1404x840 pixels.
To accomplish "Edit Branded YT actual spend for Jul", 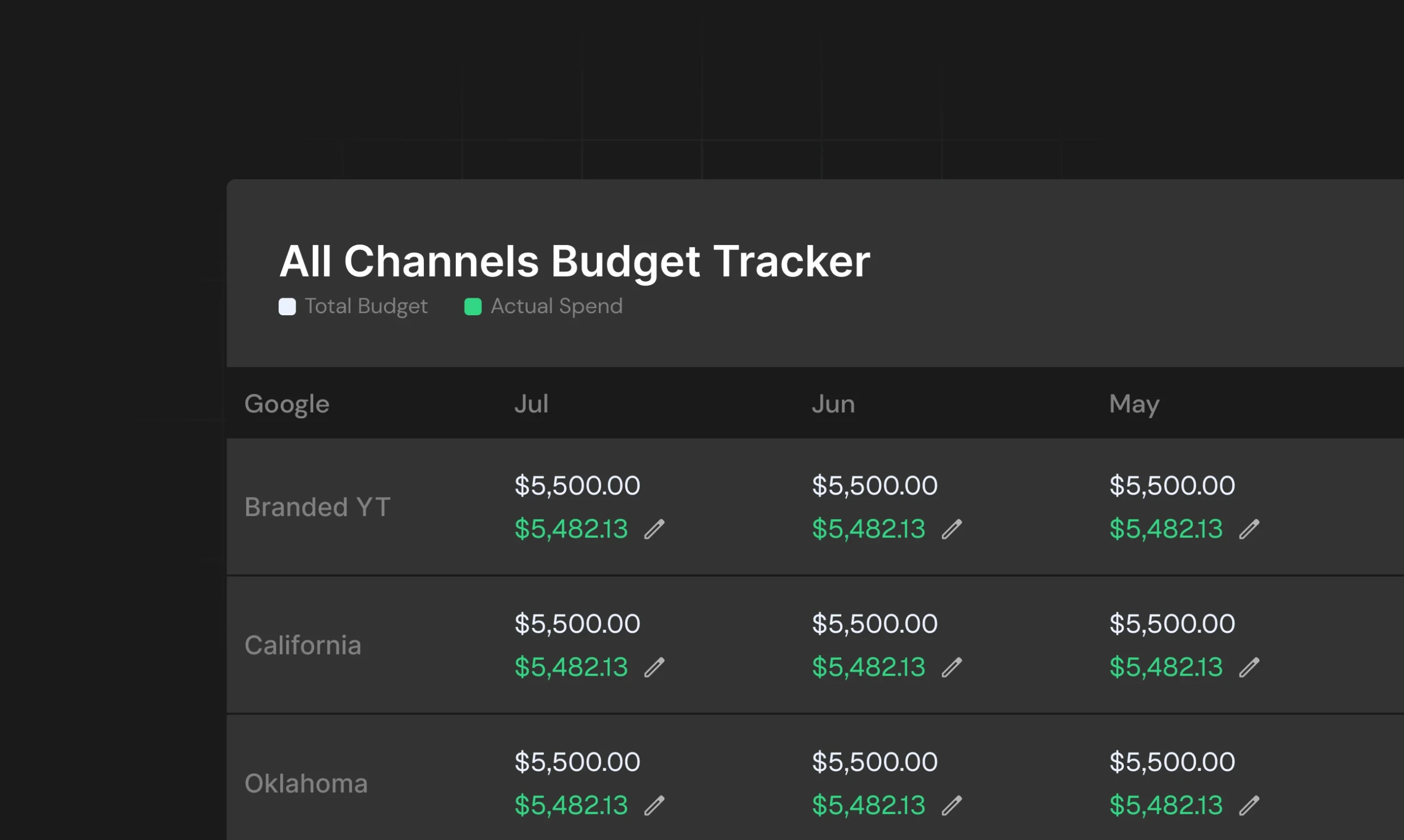I will [654, 529].
